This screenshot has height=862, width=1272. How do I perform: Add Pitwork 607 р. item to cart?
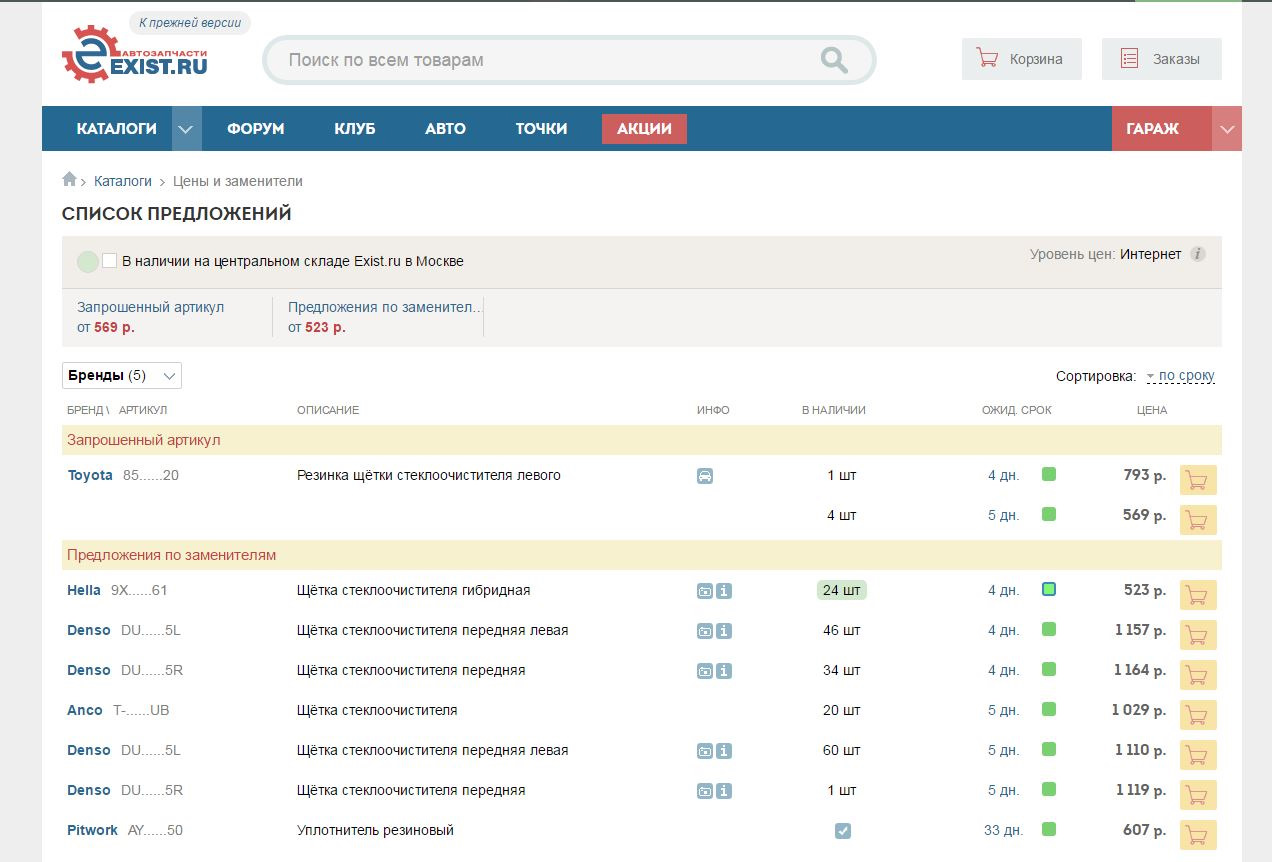coord(1198,835)
